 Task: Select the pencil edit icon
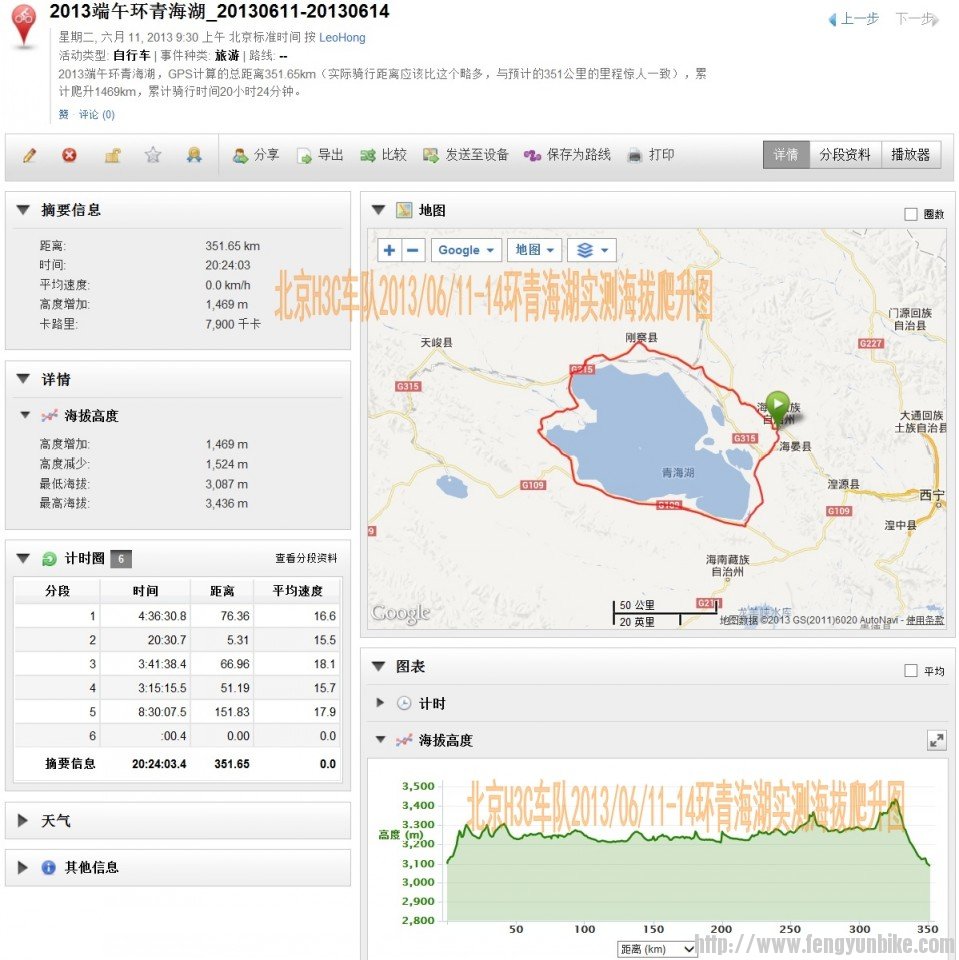pos(30,155)
